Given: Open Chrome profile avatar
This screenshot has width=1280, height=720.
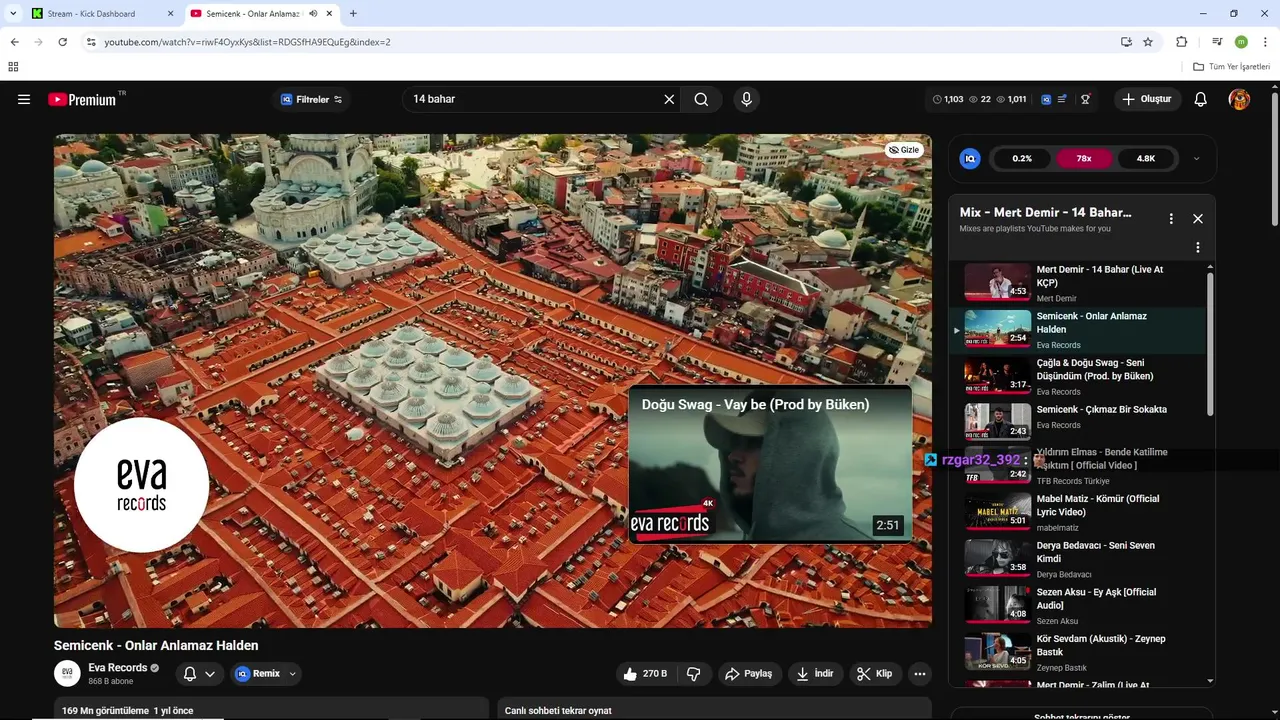Looking at the screenshot, I should 1241,42.
